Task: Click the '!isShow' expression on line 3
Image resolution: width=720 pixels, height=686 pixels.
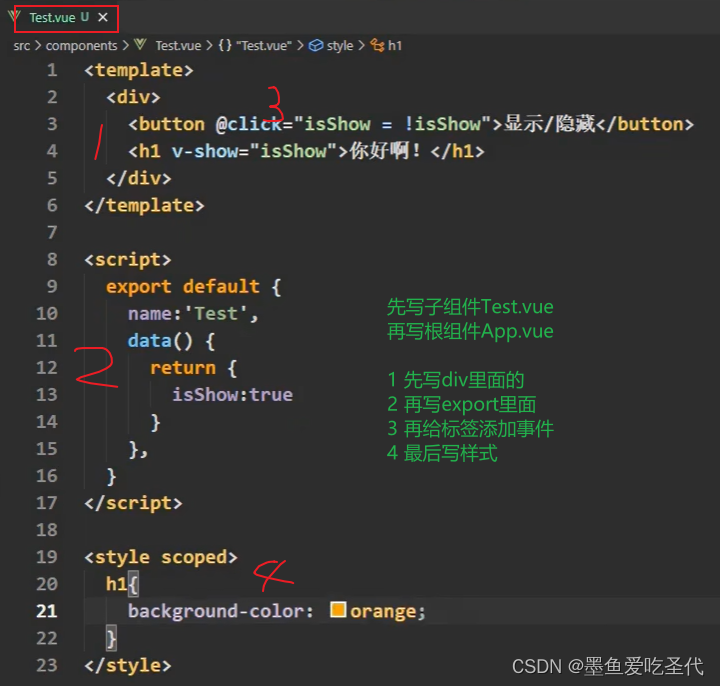Action: tap(443, 124)
